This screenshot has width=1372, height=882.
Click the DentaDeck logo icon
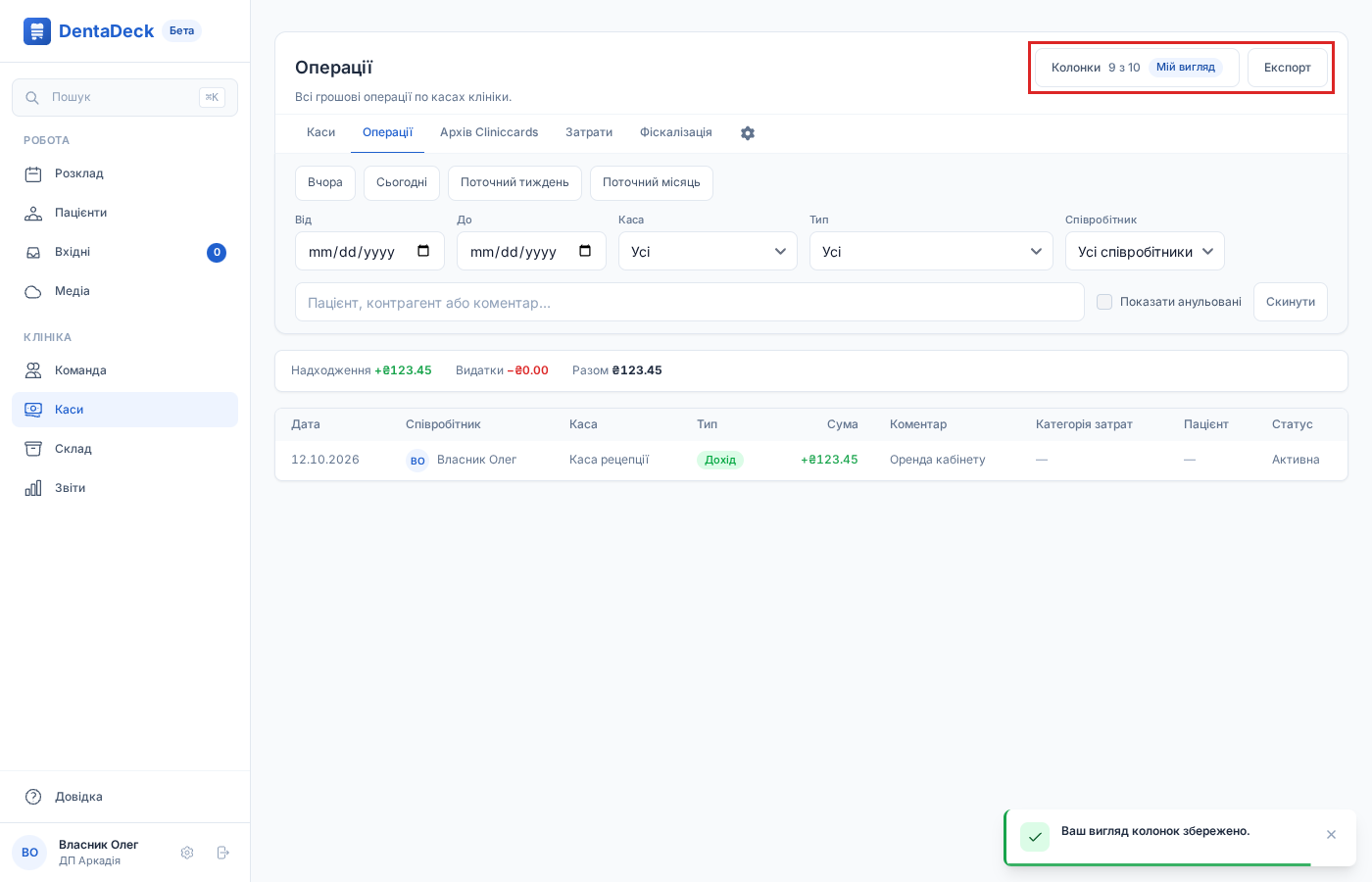click(x=37, y=31)
